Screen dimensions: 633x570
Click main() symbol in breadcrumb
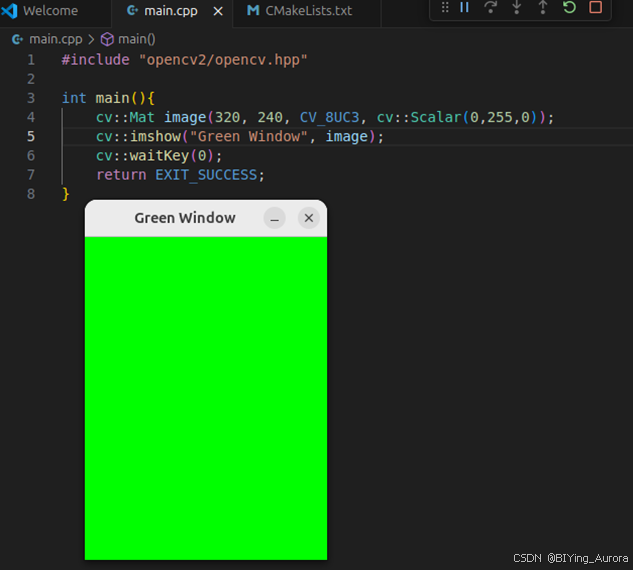pyautogui.click(x=136, y=39)
